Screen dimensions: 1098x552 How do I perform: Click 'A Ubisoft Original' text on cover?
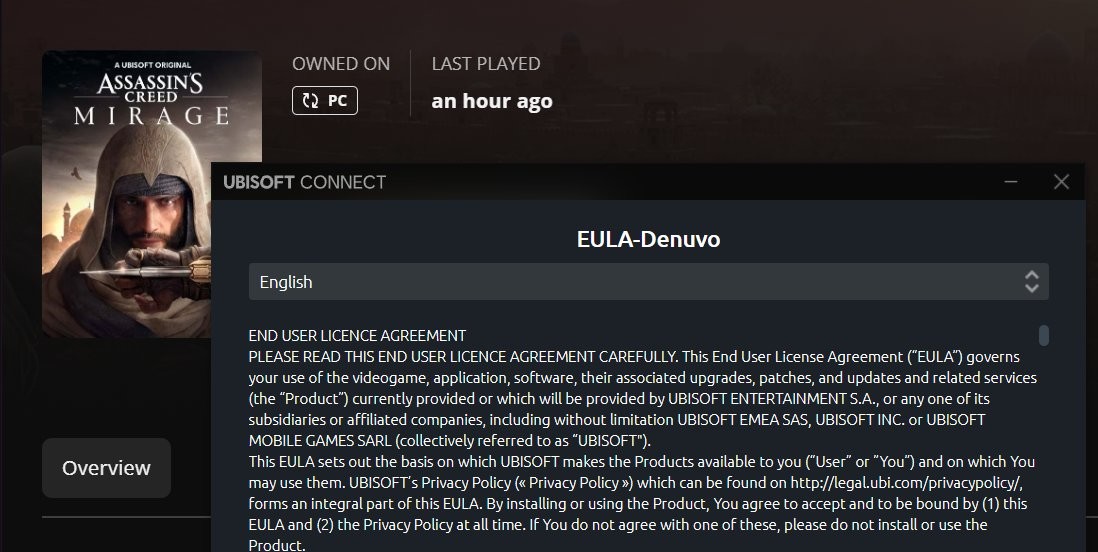[x=153, y=65]
